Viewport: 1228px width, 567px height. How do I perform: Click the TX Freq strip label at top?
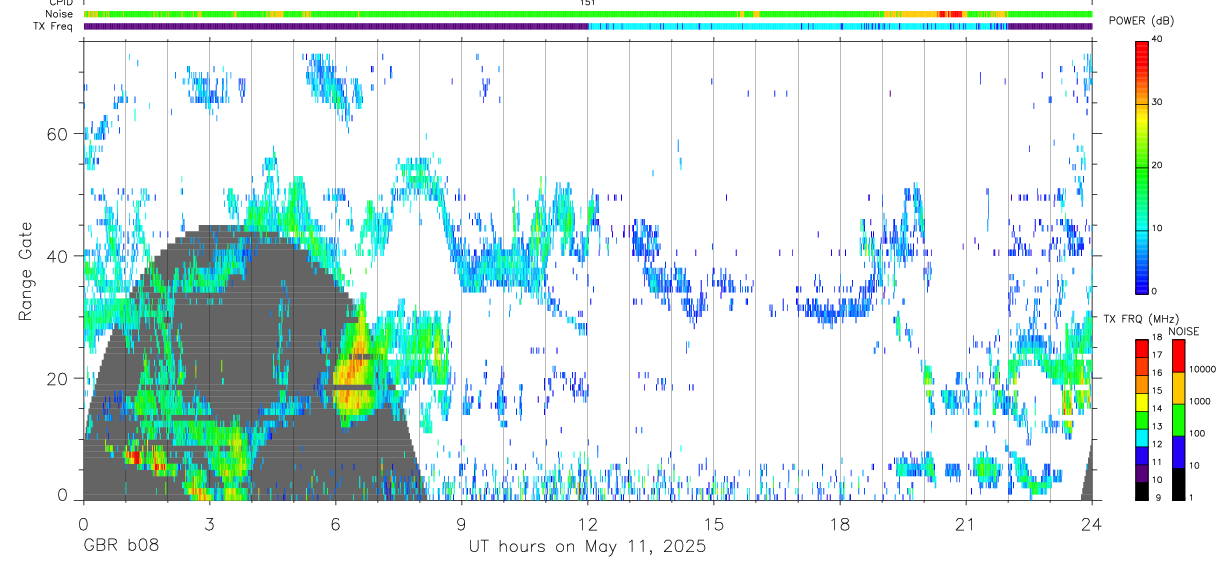click(x=54, y=26)
